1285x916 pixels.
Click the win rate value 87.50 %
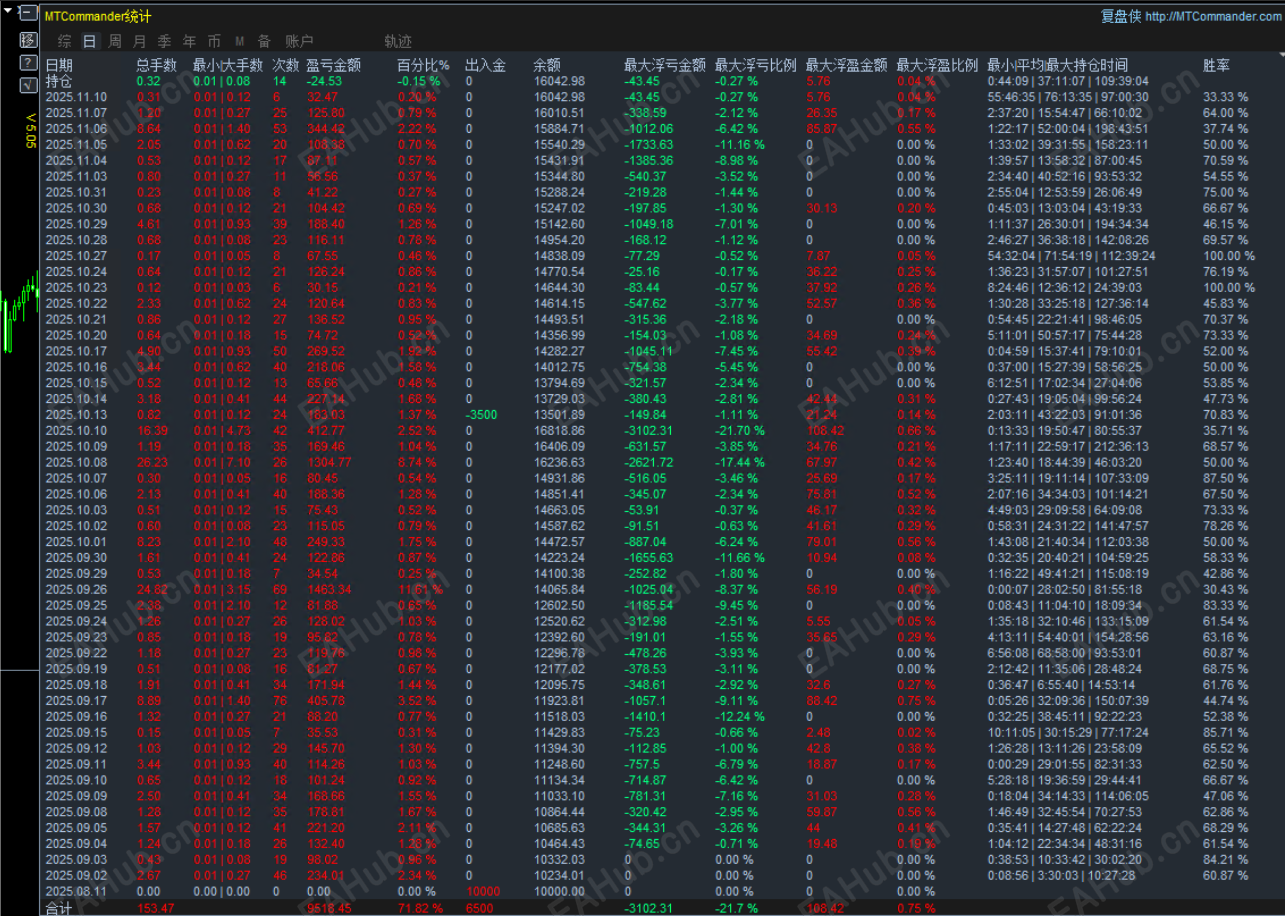[1226, 479]
